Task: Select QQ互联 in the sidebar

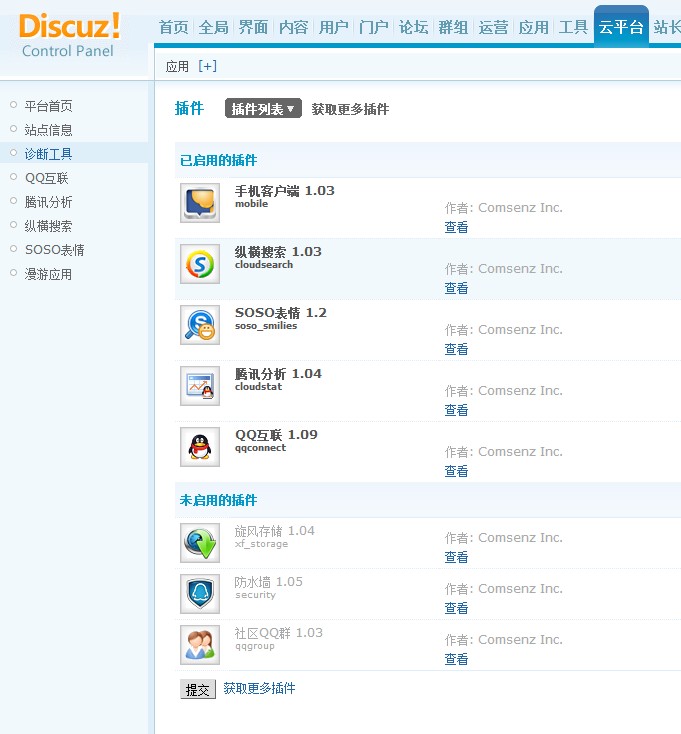Action: (47, 178)
